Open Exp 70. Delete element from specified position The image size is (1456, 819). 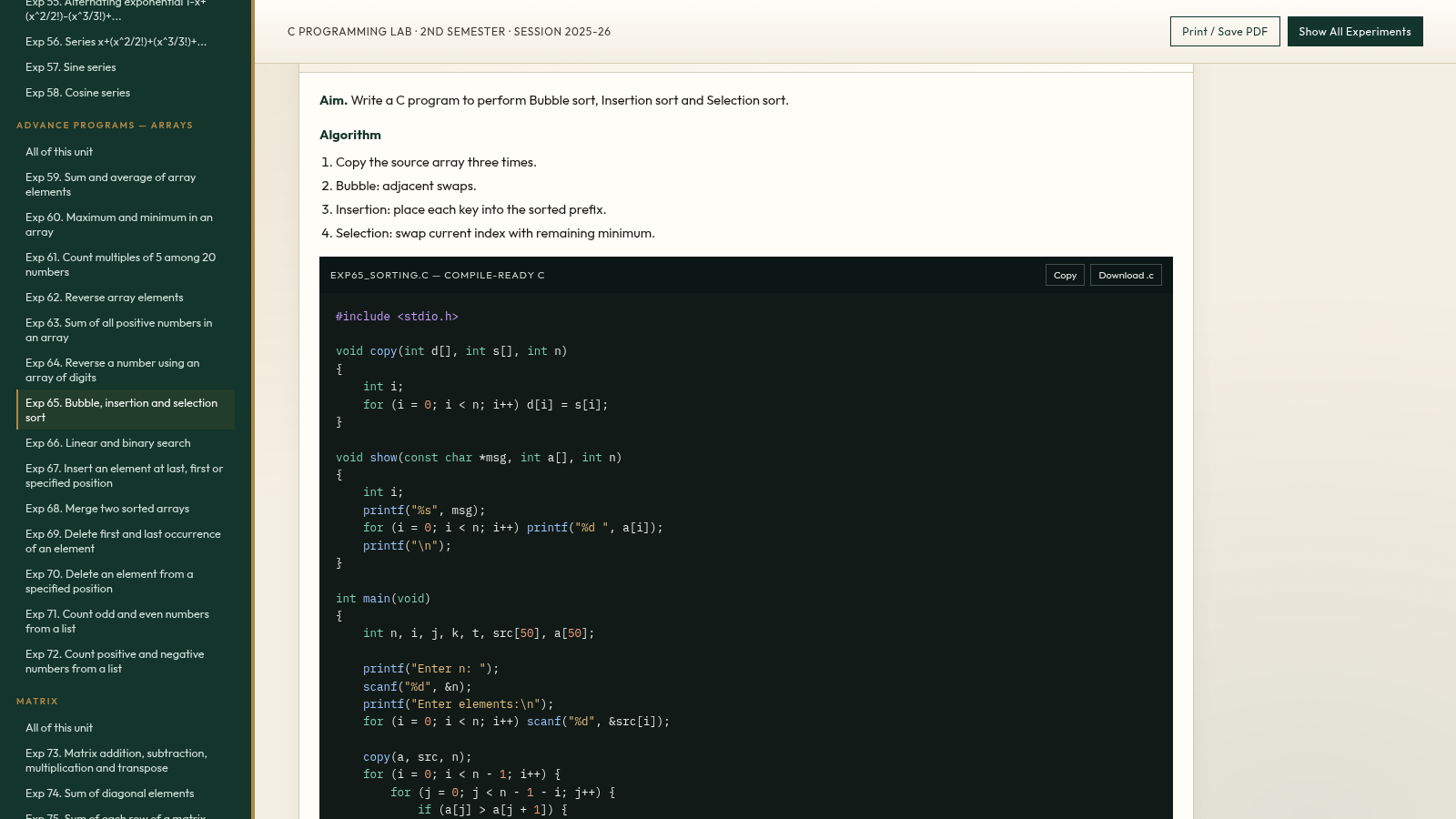pyautogui.click(x=126, y=581)
